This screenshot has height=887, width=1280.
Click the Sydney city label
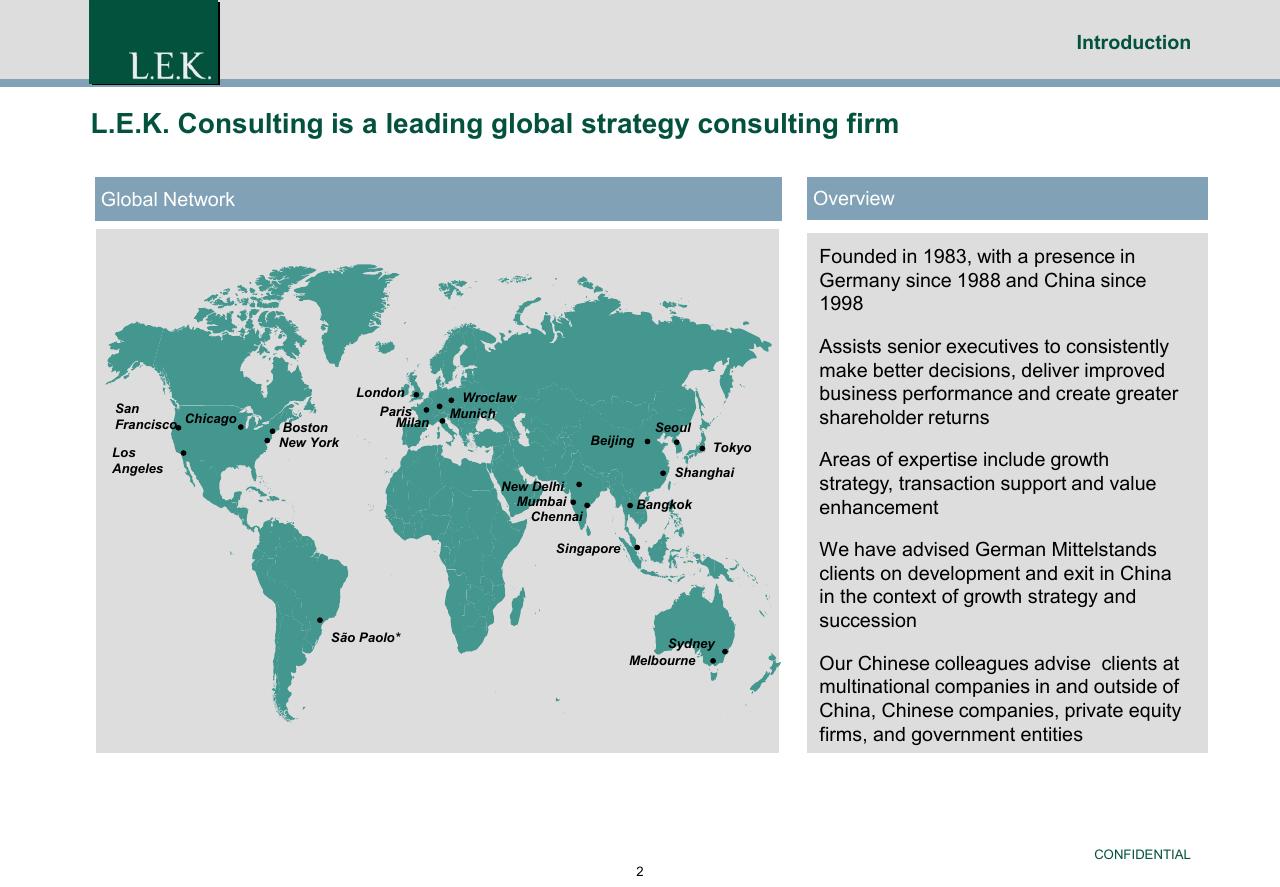[691, 644]
